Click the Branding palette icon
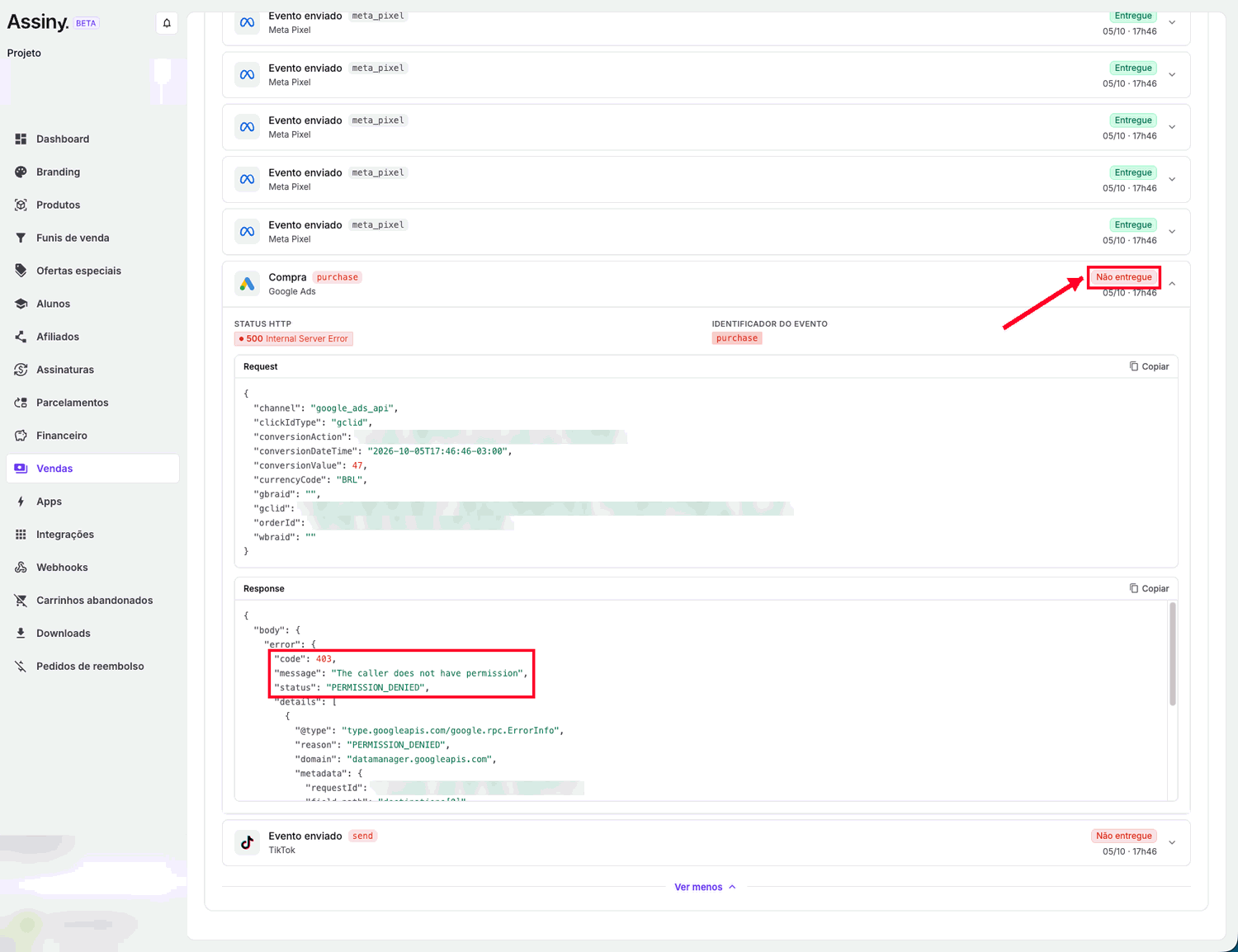Screen dimensions: 1238x952 [21, 172]
